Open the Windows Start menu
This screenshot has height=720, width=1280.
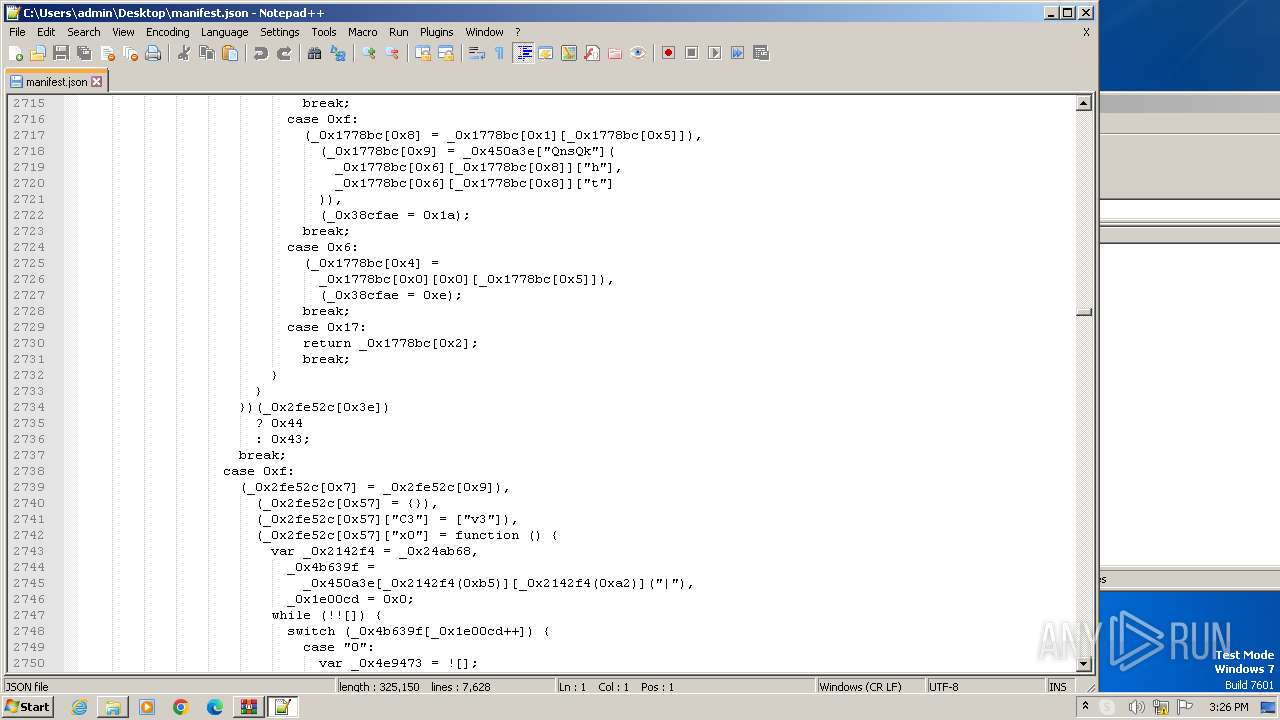pyautogui.click(x=28, y=707)
